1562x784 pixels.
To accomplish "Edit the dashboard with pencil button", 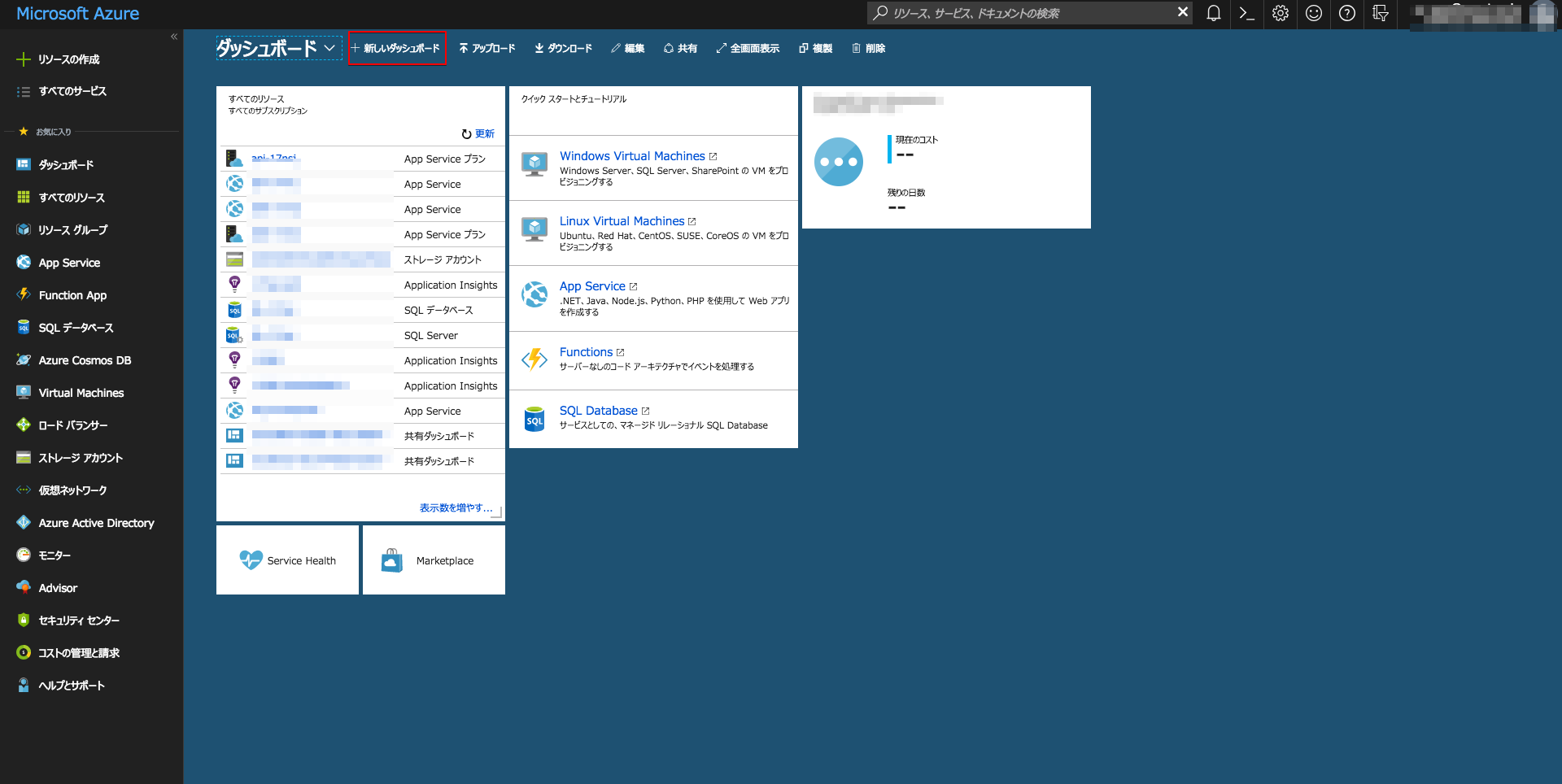I will 627,49.
